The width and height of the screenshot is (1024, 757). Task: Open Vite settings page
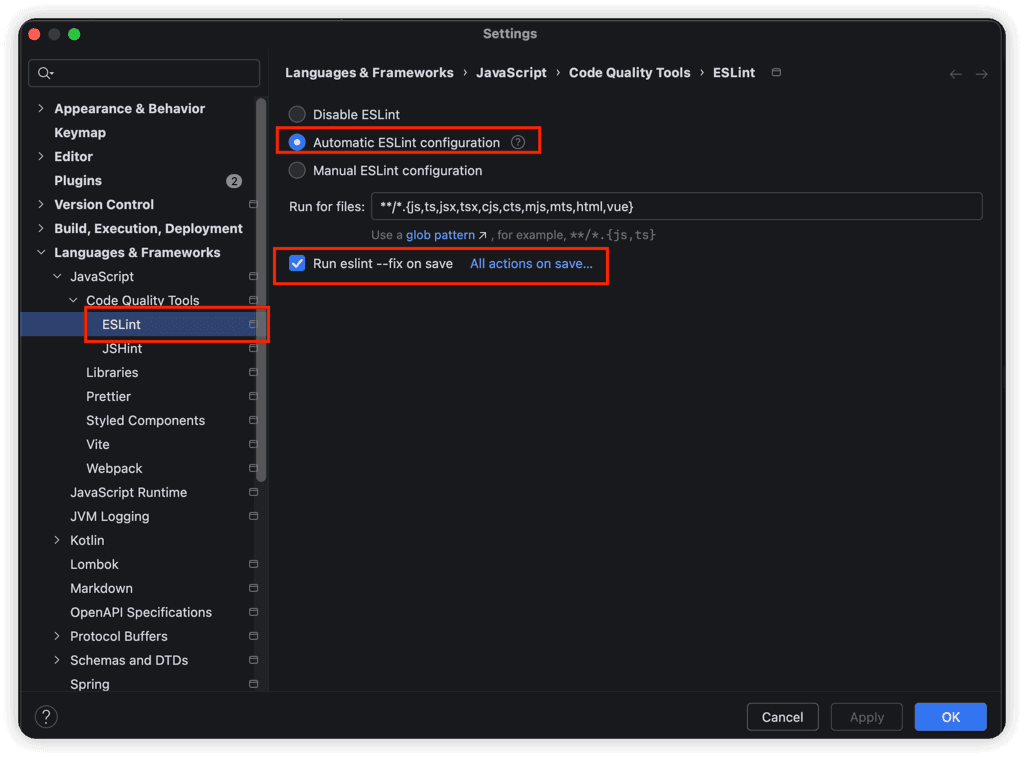pos(98,444)
